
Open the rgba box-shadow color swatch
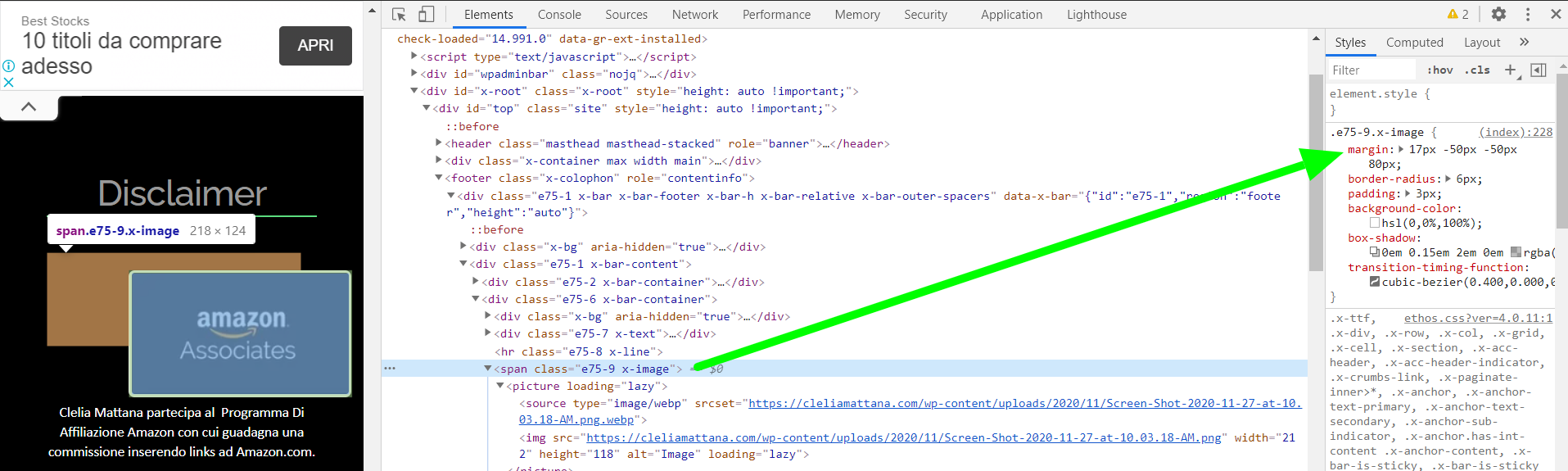tap(1516, 252)
